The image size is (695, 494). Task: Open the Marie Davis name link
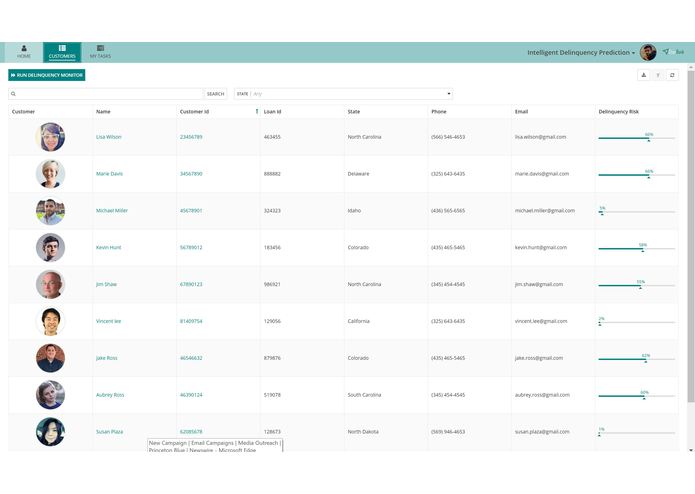(109, 174)
